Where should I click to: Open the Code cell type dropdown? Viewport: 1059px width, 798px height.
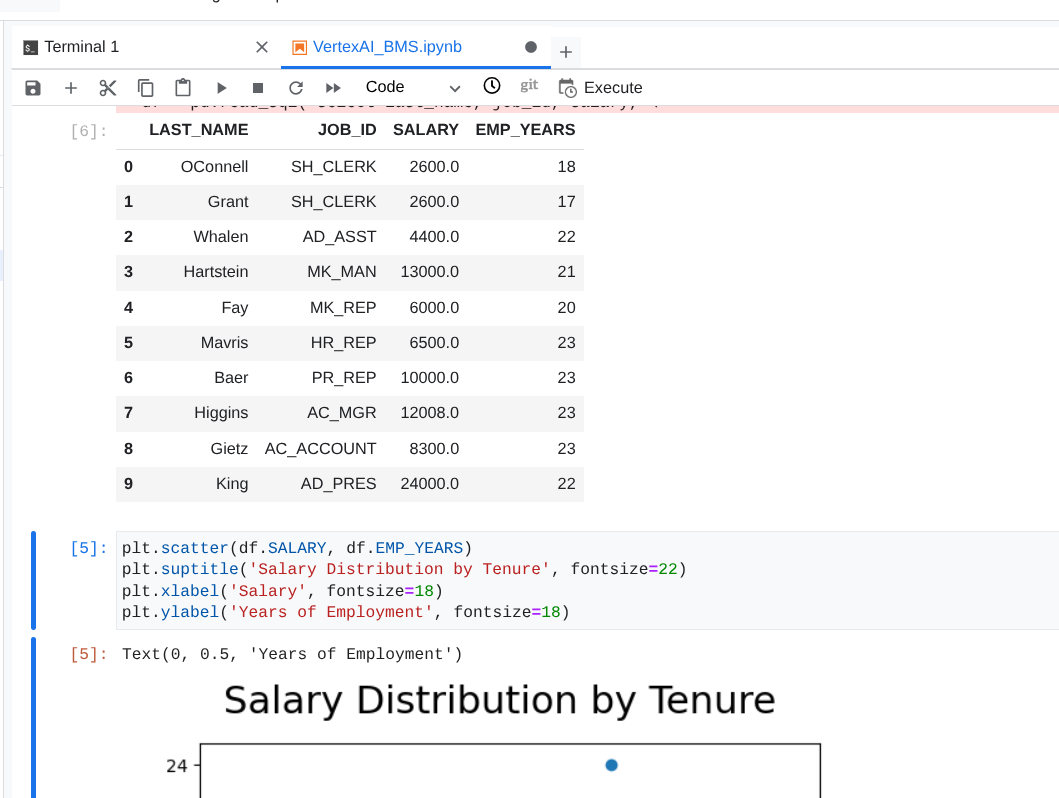pyautogui.click(x=413, y=87)
